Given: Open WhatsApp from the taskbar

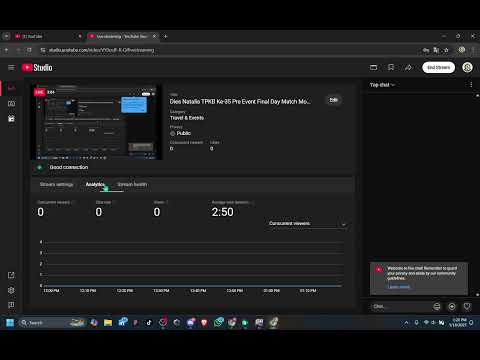Looking at the screenshot, I should (218, 322).
